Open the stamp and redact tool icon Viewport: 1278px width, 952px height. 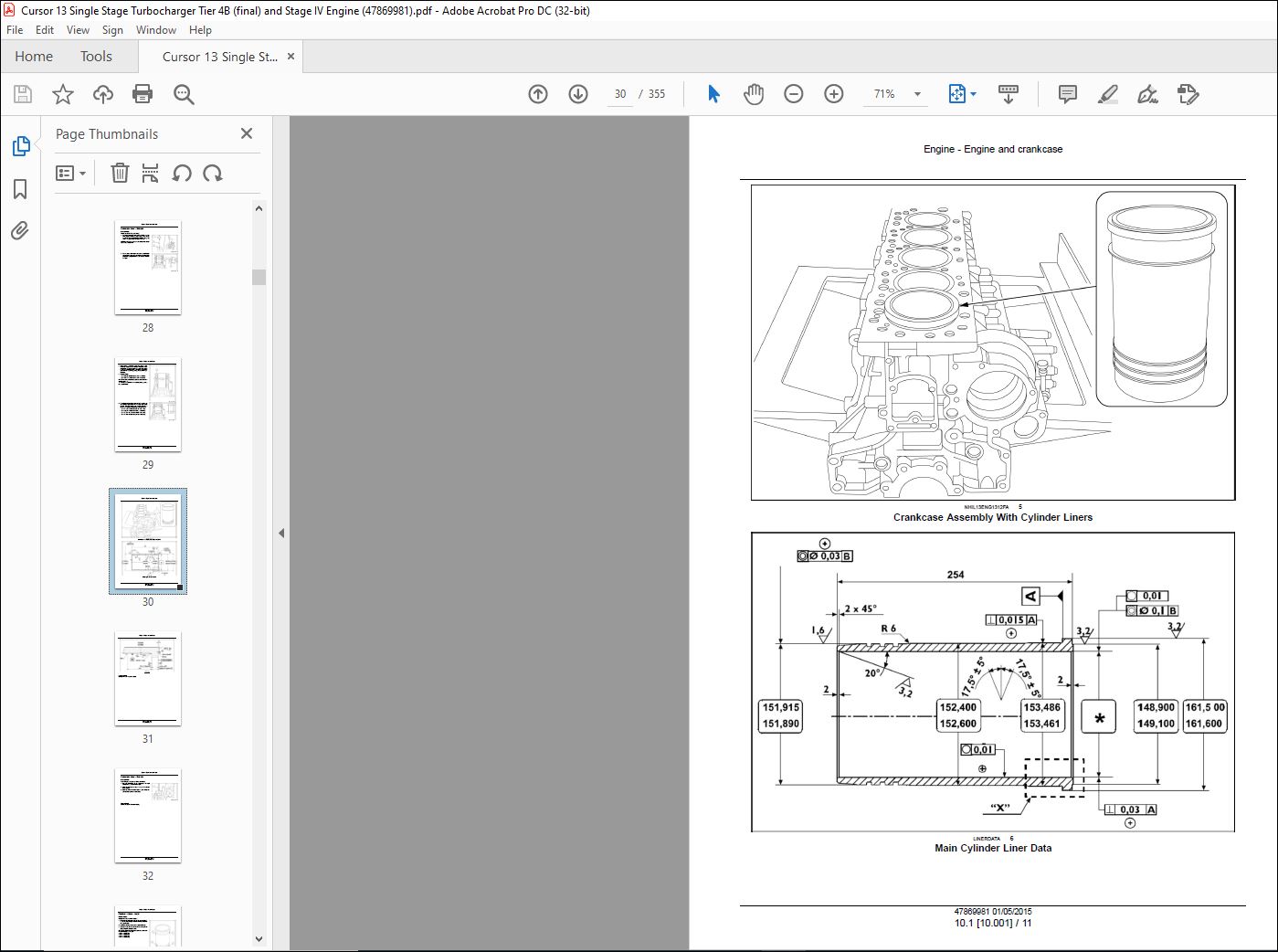click(x=1188, y=94)
